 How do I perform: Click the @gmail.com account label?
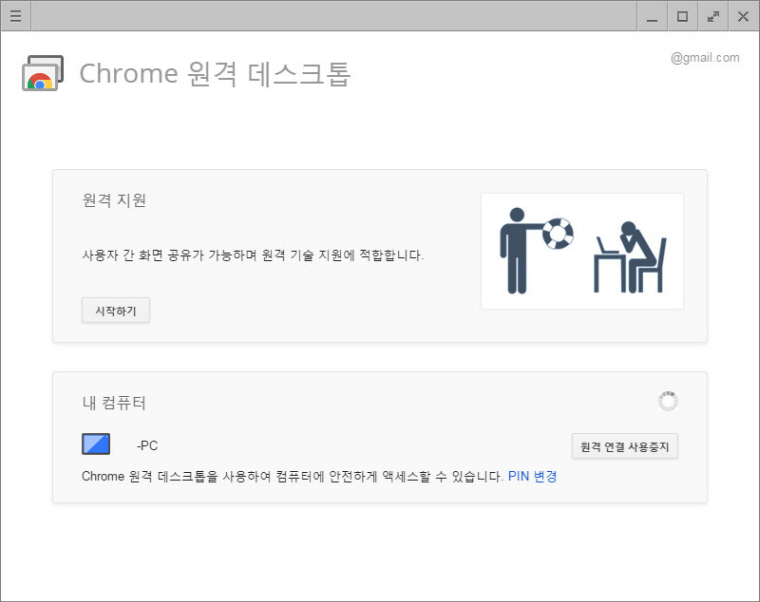pos(705,58)
